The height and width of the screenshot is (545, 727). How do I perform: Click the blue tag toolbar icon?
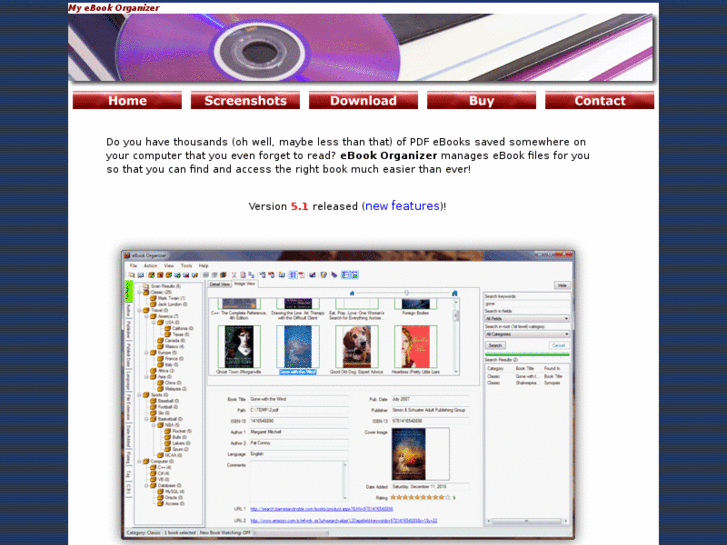pyautogui.click(x=334, y=275)
